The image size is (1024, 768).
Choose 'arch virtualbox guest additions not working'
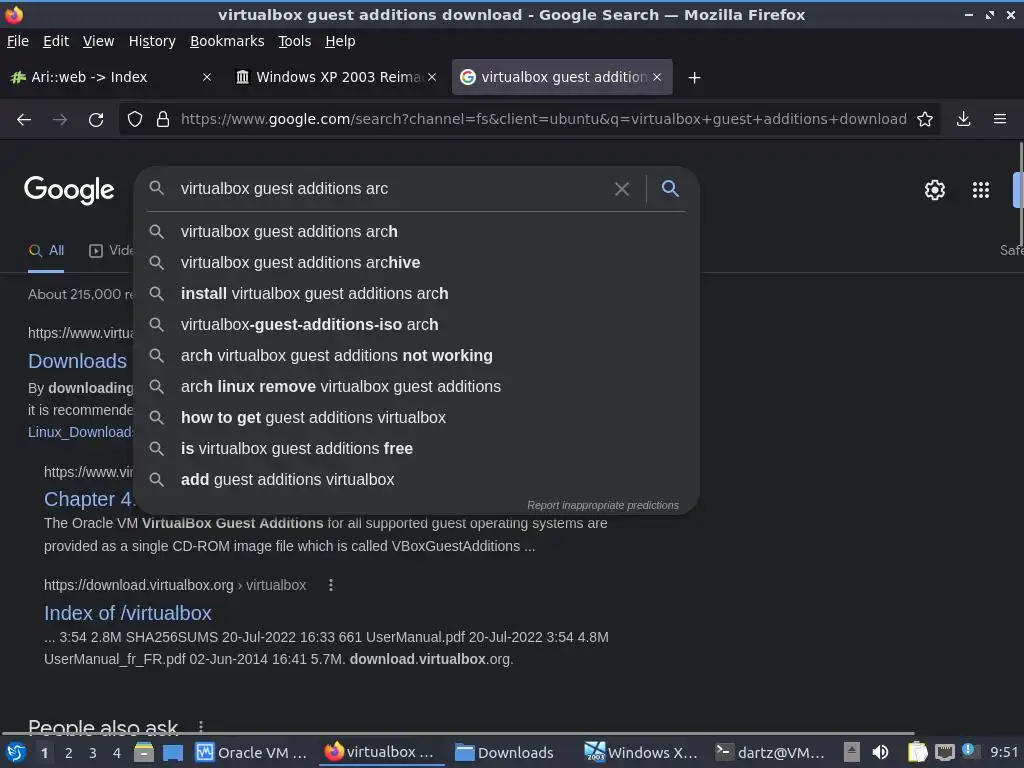click(417, 356)
